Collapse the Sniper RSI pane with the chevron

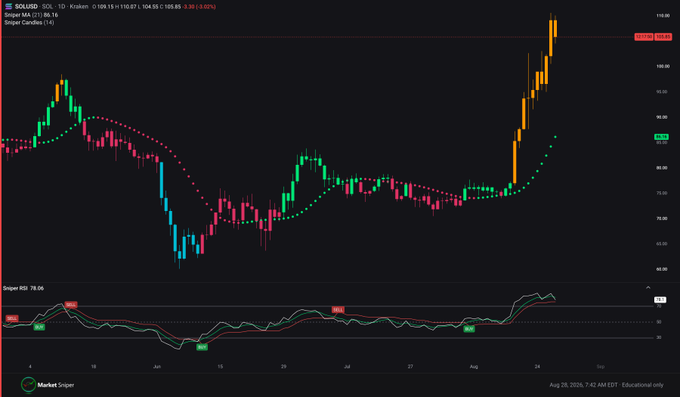[648, 288]
